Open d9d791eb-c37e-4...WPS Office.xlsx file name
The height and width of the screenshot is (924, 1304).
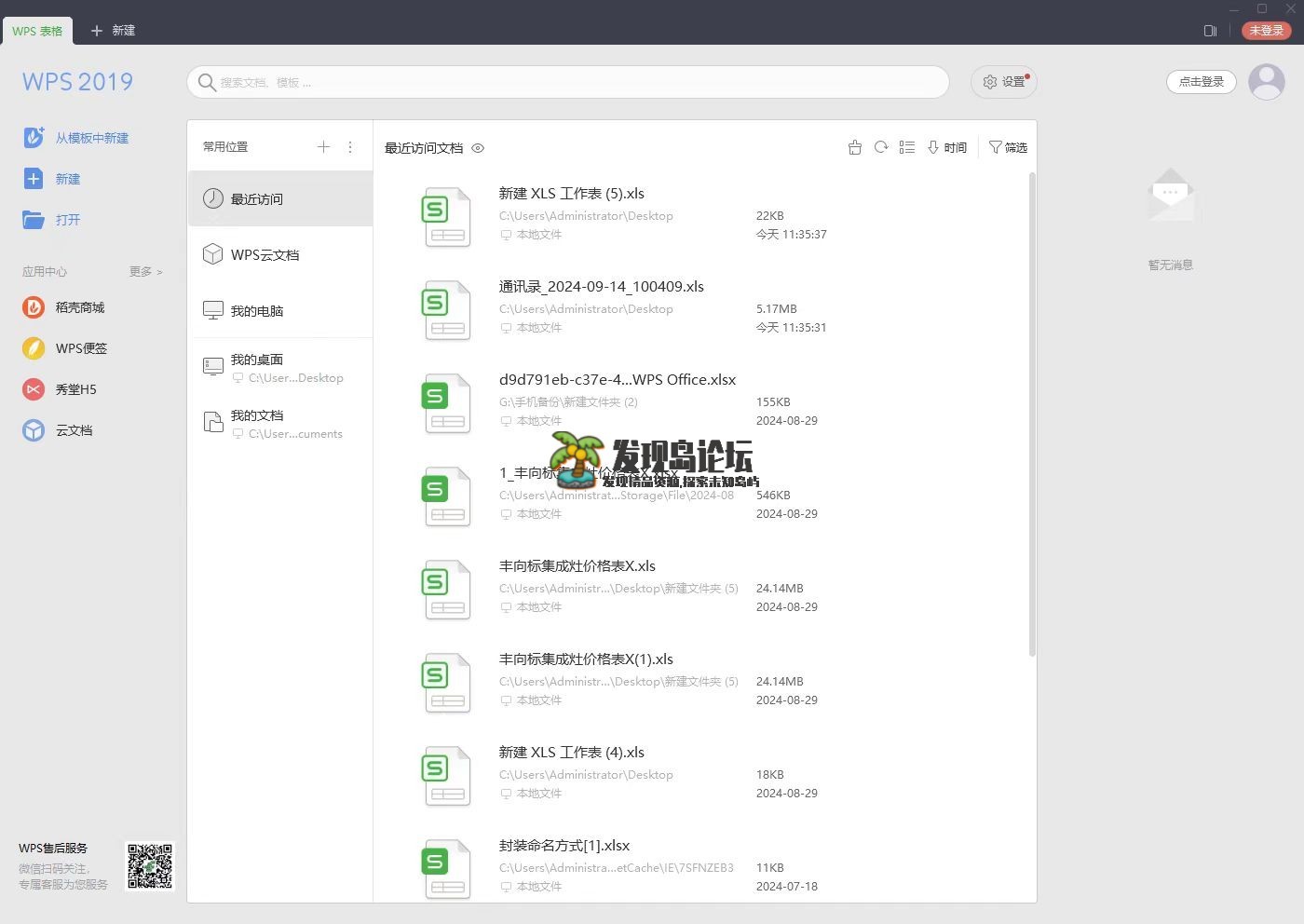point(618,380)
